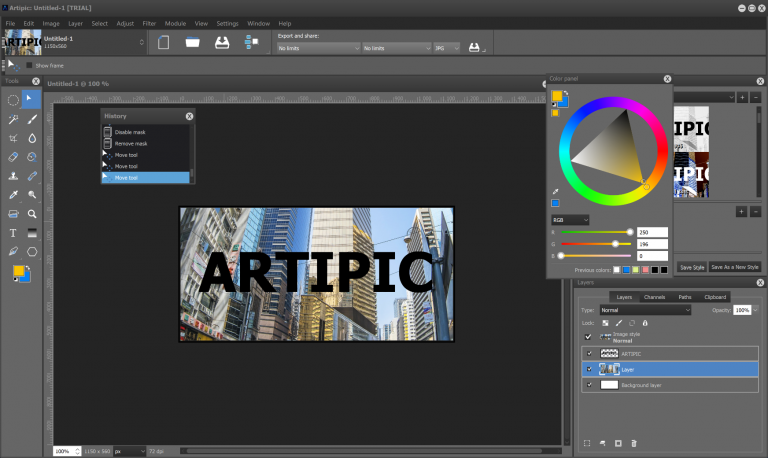
Task: Select the Blur droplet tool
Action: [32, 138]
